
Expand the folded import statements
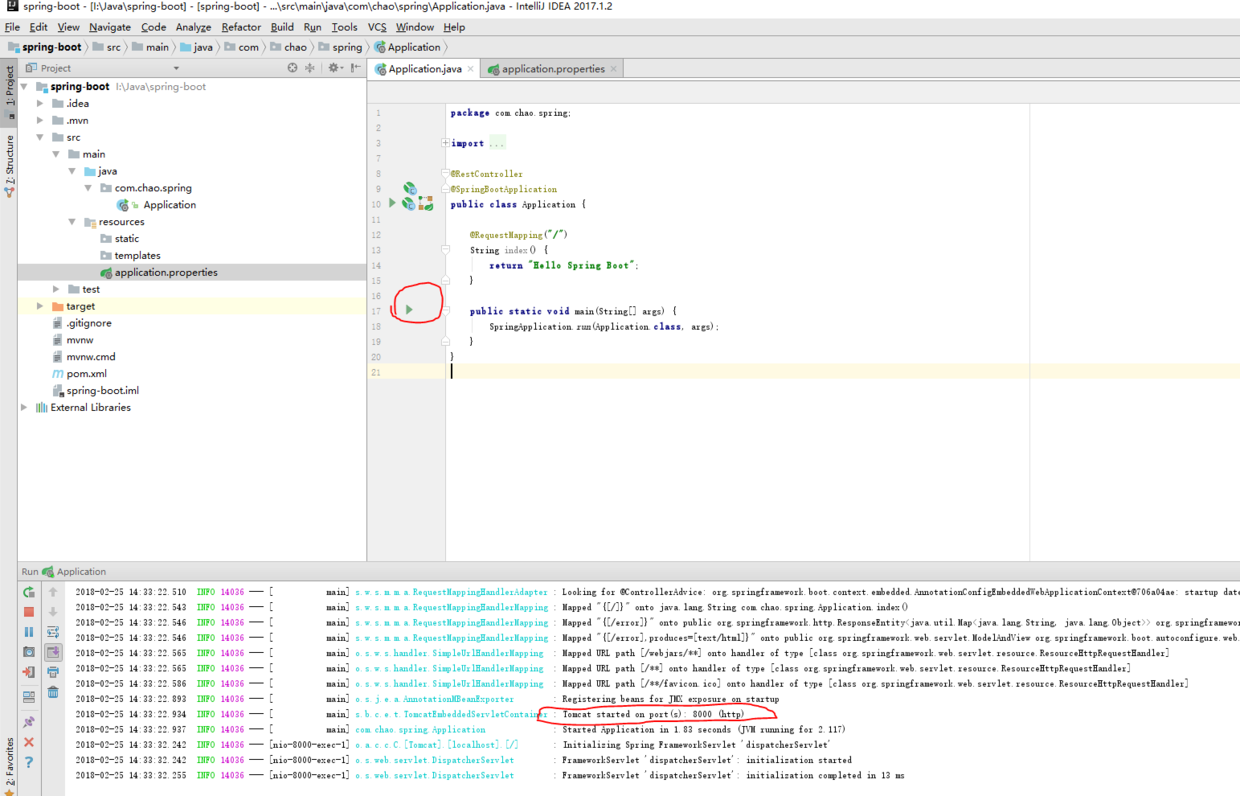click(x=445, y=143)
